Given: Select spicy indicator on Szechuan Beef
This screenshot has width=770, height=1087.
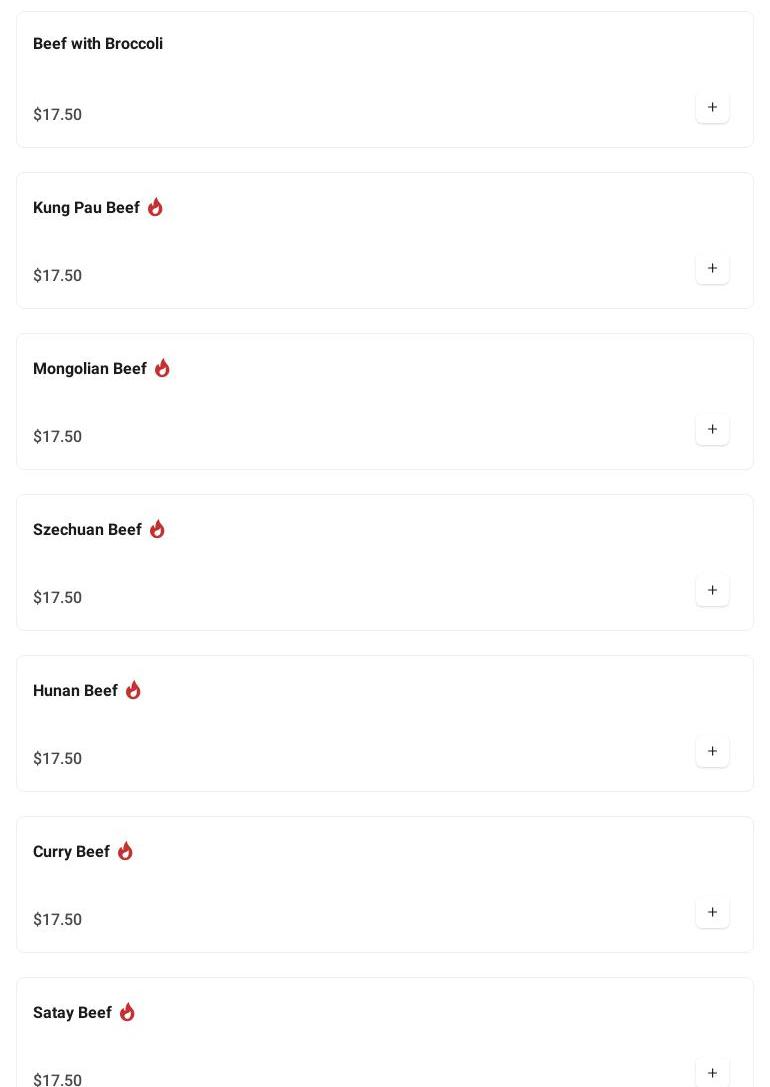Looking at the screenshot, I should click(x=157, y=529).
